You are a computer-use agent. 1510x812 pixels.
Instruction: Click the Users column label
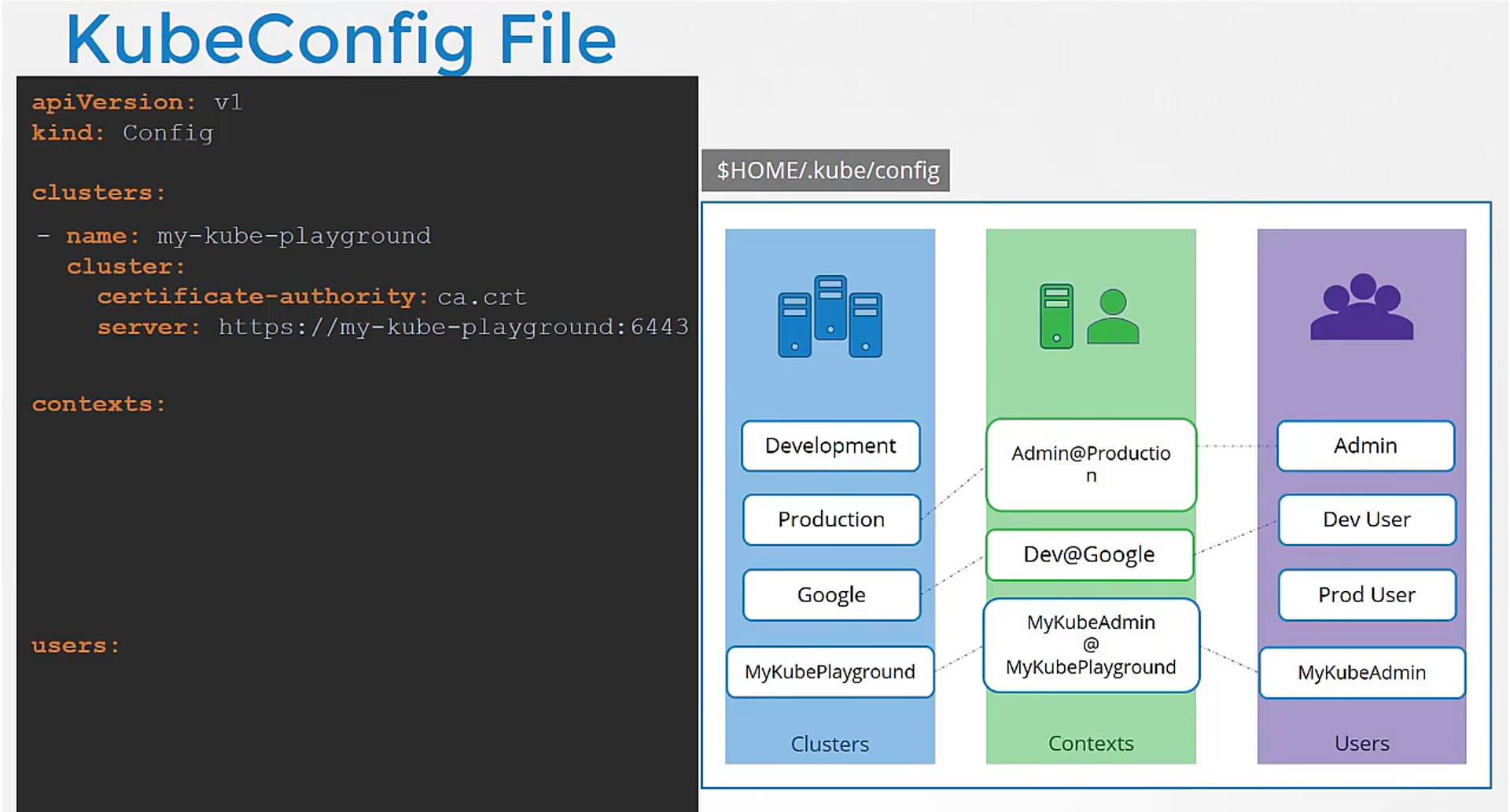point(1361,744)
